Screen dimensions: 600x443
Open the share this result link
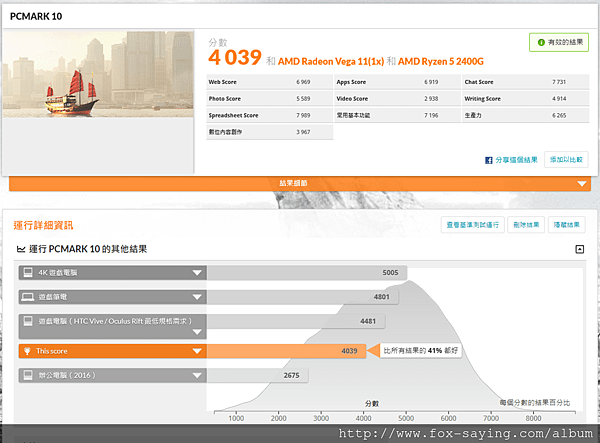coord(516,160)
